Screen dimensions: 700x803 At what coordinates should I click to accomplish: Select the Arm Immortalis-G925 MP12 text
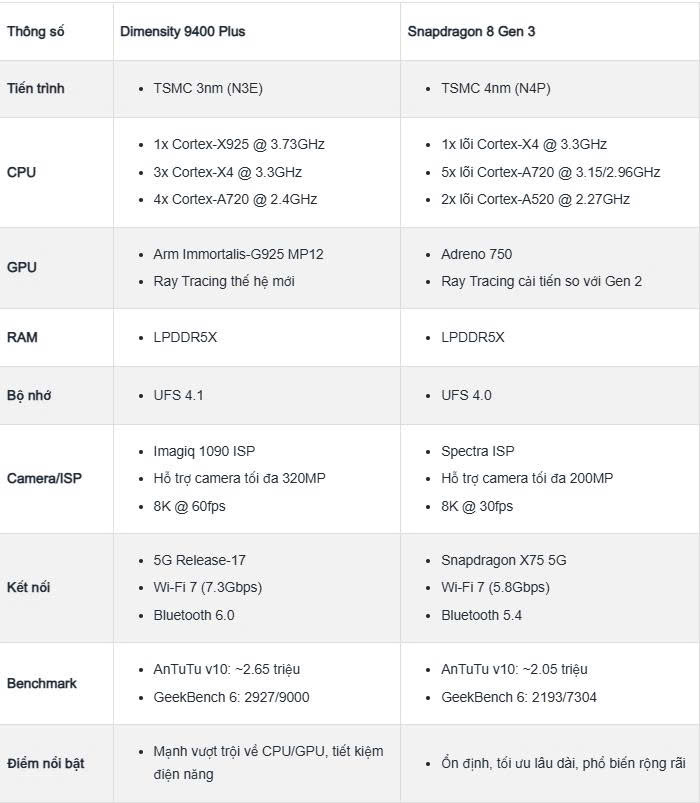pyautogui.click(x=238, y=254)
